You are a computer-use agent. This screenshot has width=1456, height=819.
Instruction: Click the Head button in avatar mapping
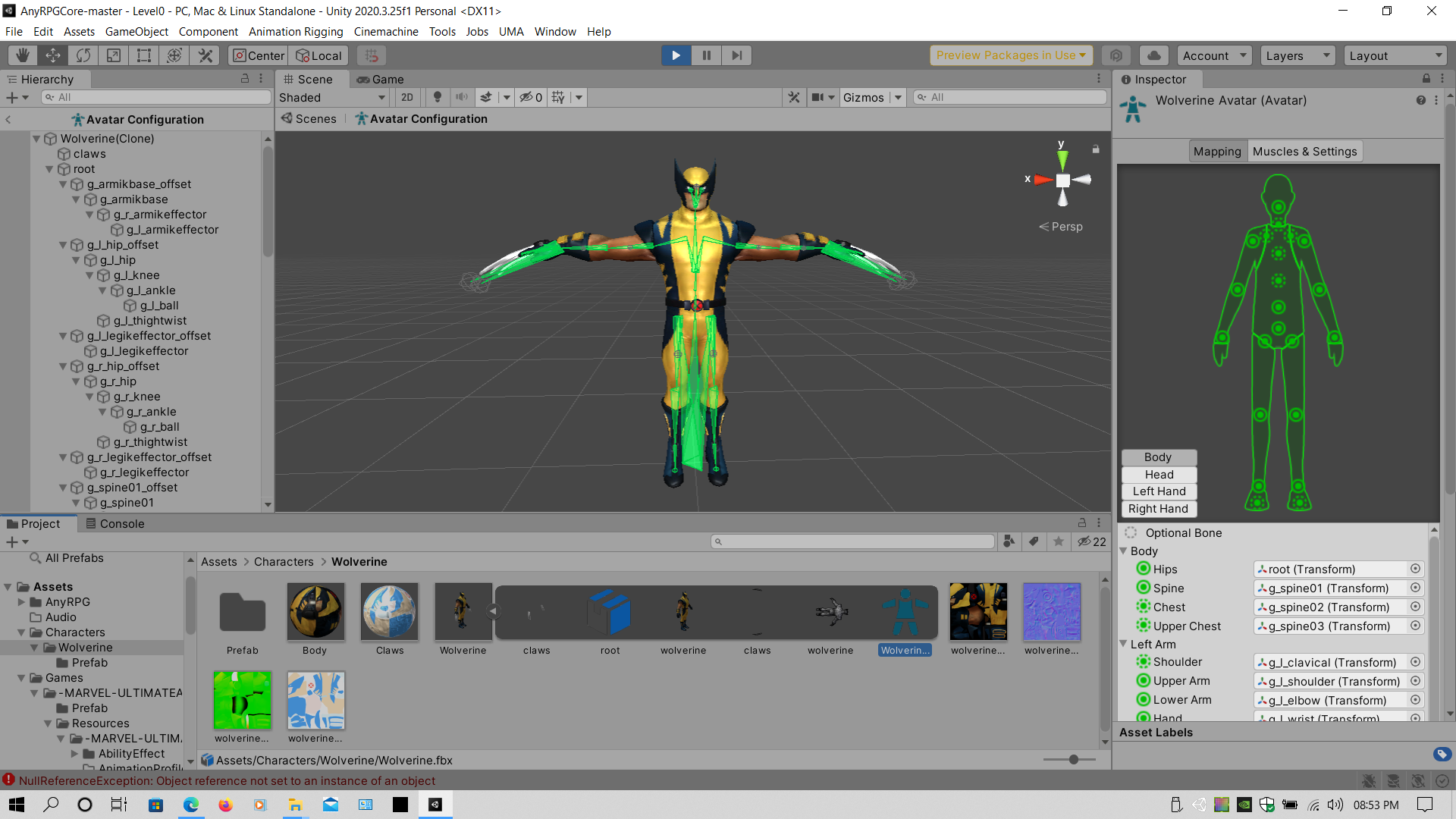(1158, 474)
